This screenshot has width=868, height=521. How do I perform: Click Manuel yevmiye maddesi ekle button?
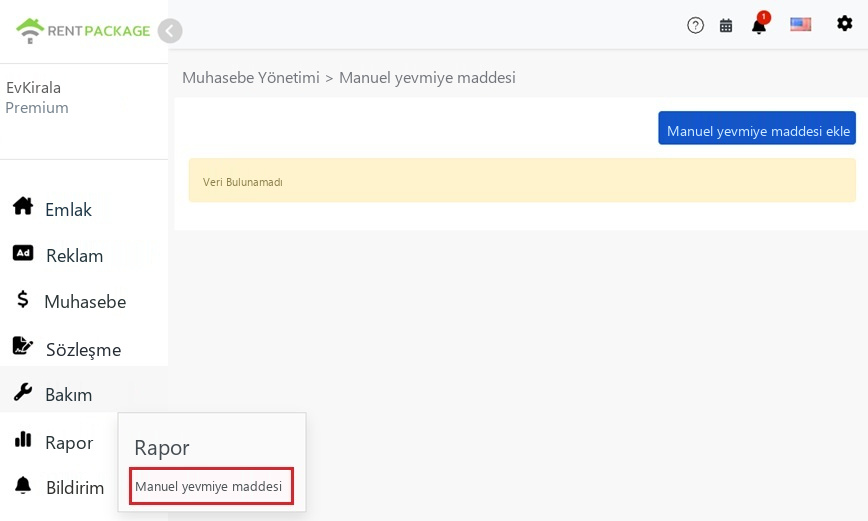[x=757, y=128]
